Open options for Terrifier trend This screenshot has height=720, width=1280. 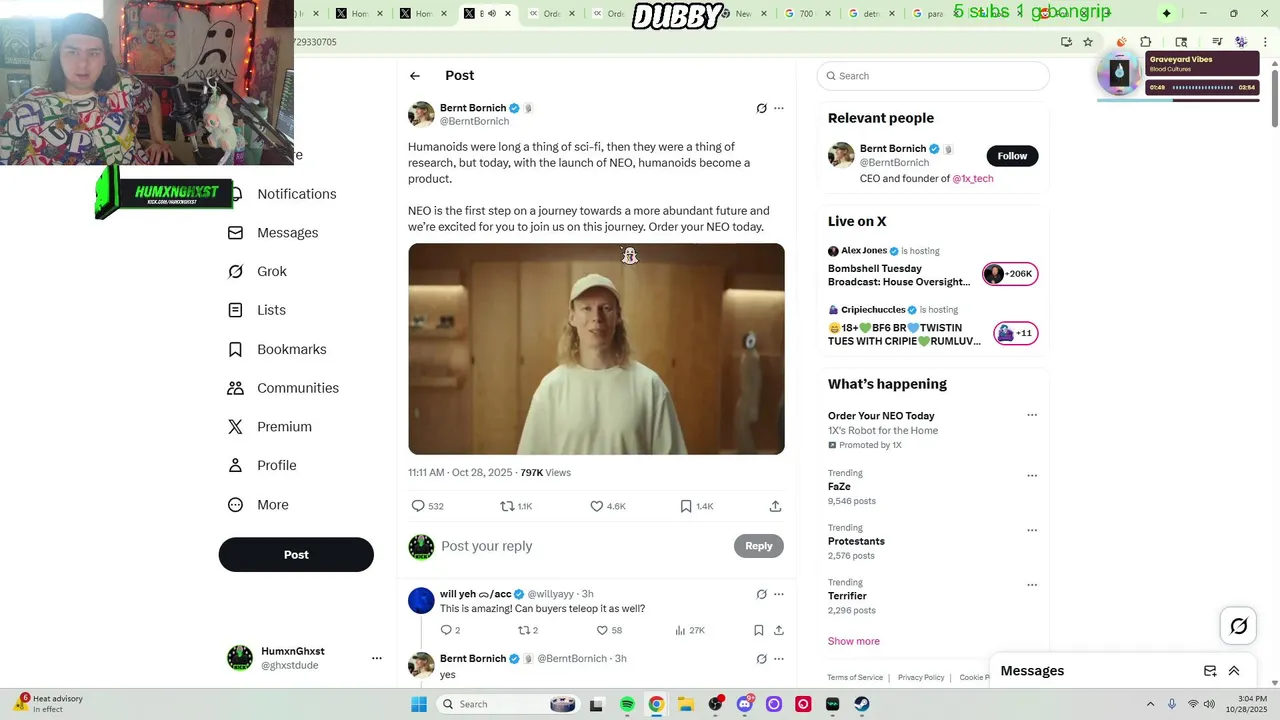[1032, 585]
